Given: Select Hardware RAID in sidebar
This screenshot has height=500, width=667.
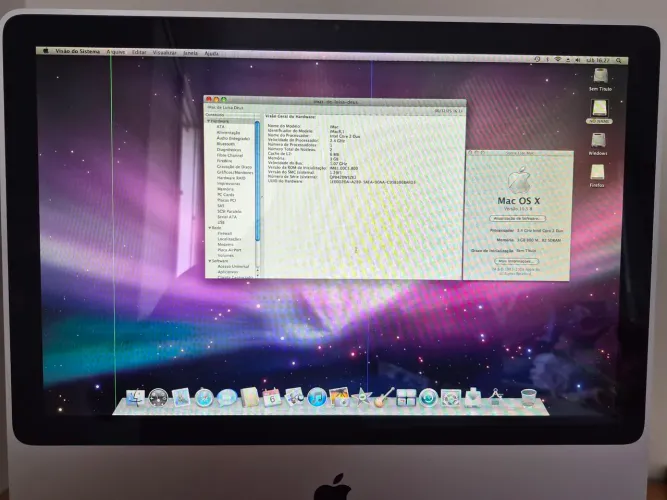Looking at the screenshot, I should click(x=231, y=178).
